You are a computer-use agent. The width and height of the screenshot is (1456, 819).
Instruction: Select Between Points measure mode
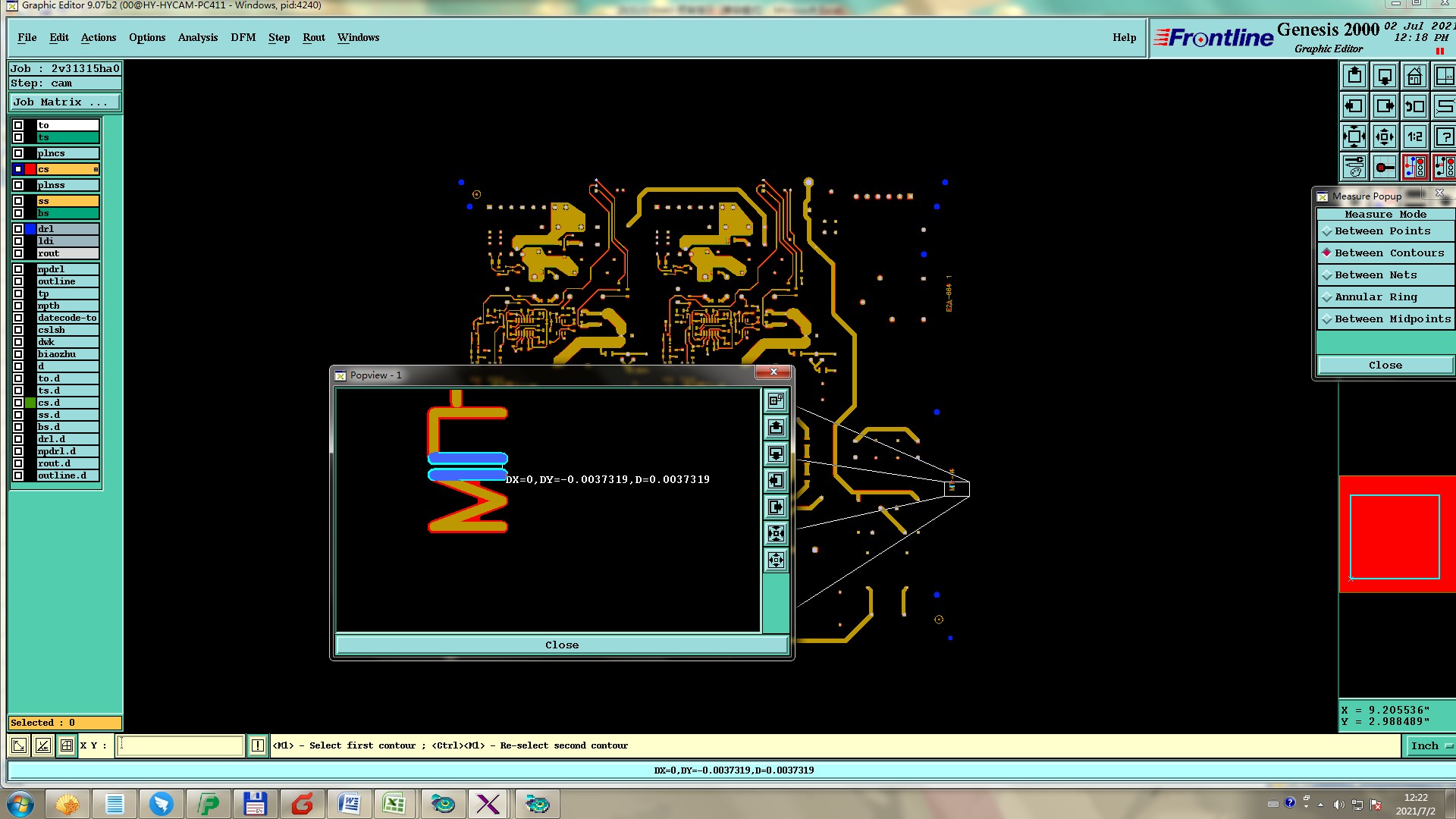click(1382, 231)
